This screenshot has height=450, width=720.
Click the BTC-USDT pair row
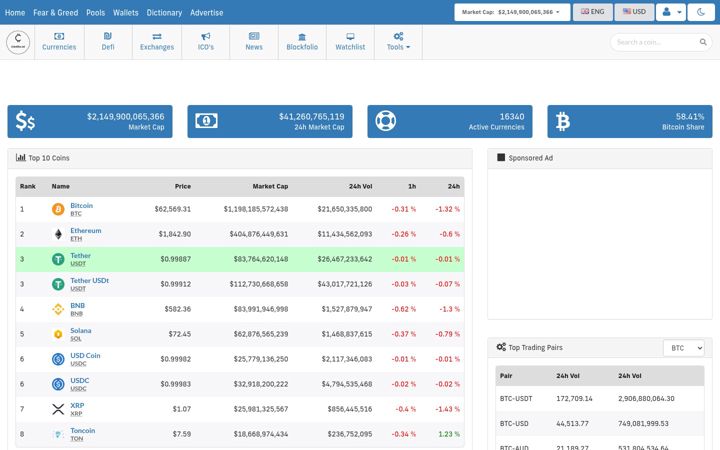600,399
